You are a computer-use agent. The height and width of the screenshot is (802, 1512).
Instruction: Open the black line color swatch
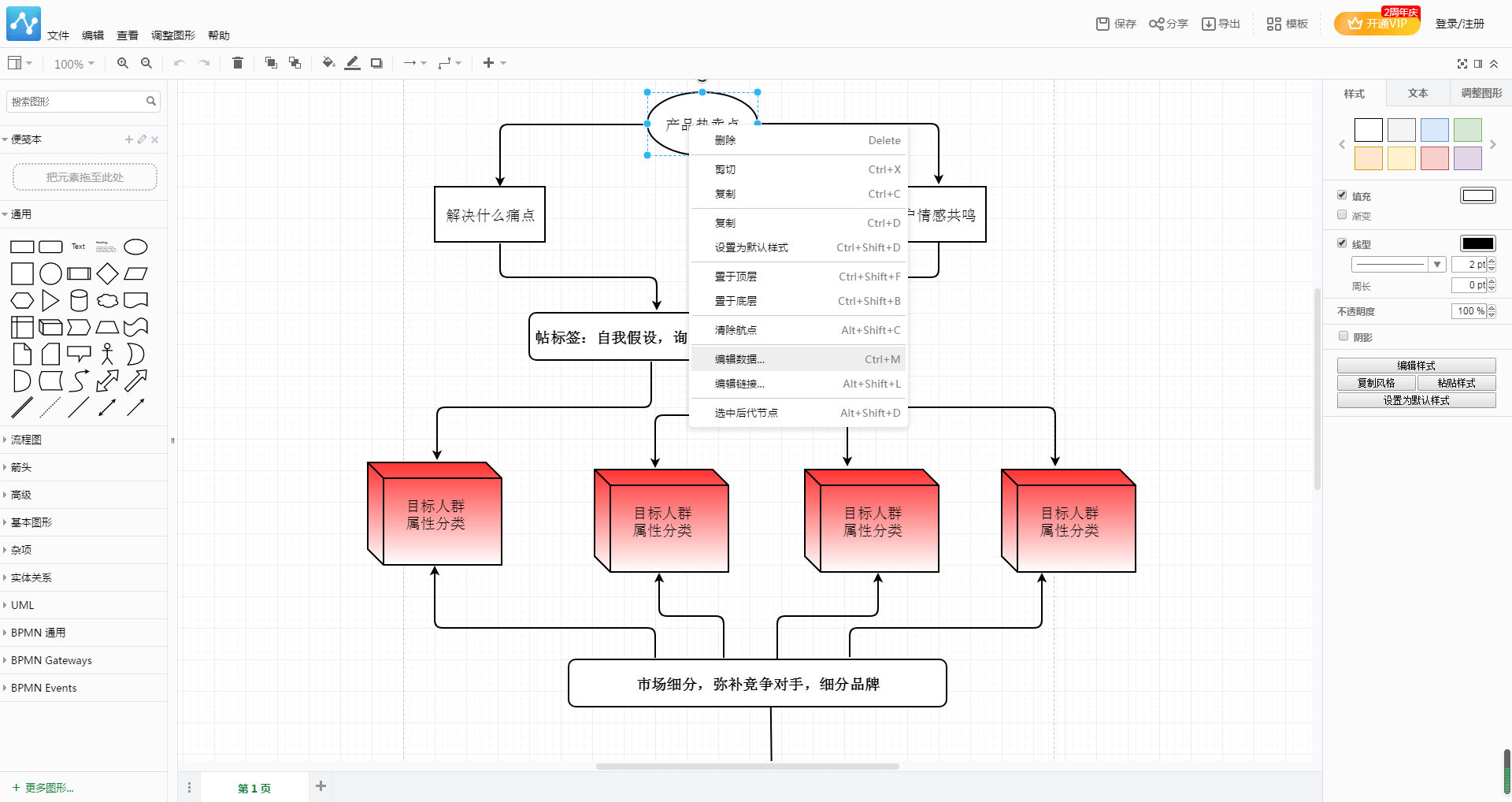coord(1477,243)
